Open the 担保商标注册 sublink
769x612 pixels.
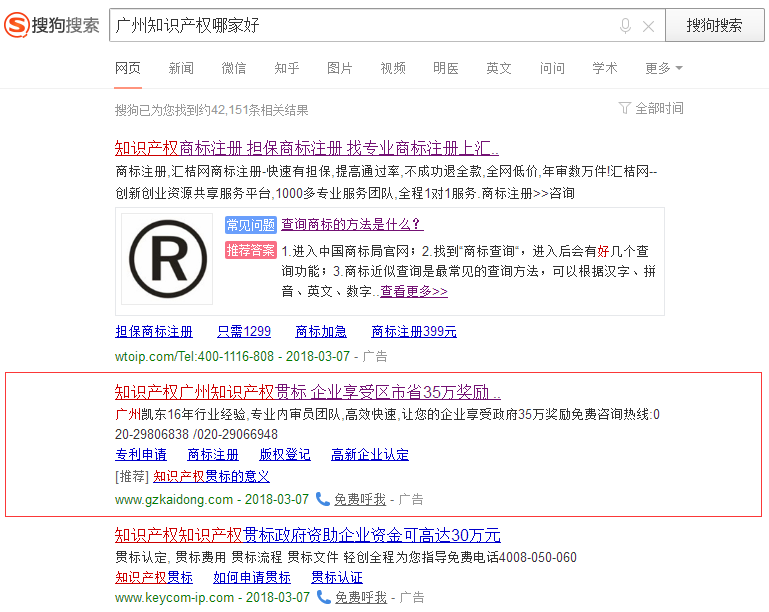pos(154,332)
